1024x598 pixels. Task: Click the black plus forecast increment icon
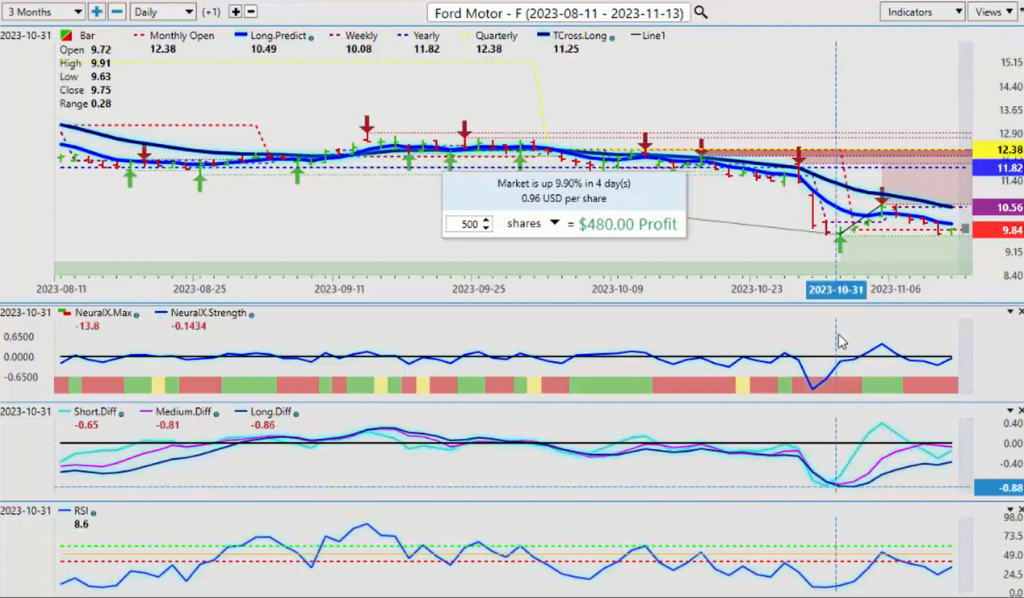pyautogui.click(x=235, y=12)
